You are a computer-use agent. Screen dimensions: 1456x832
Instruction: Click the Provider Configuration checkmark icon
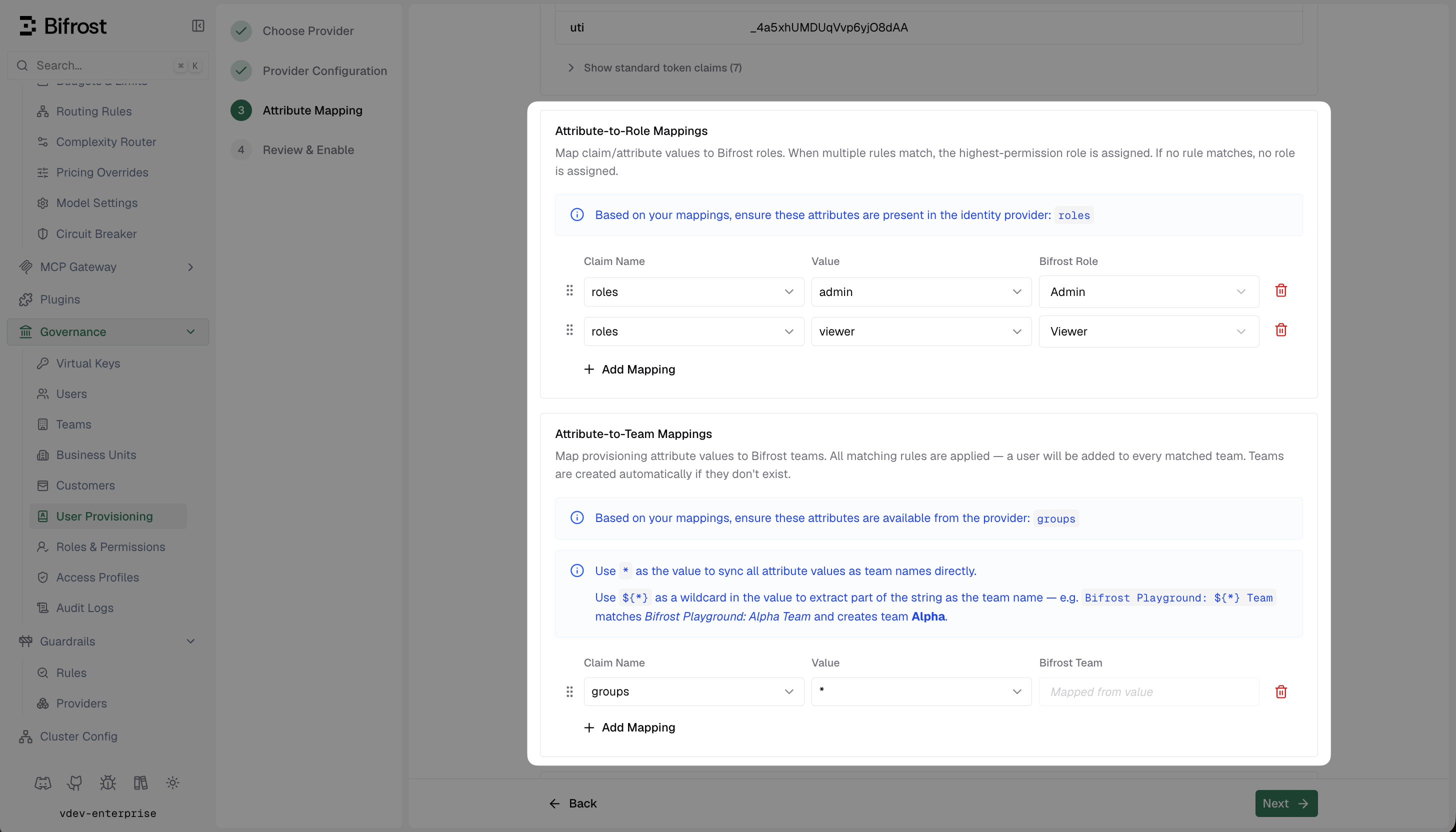tap(241, 71)
